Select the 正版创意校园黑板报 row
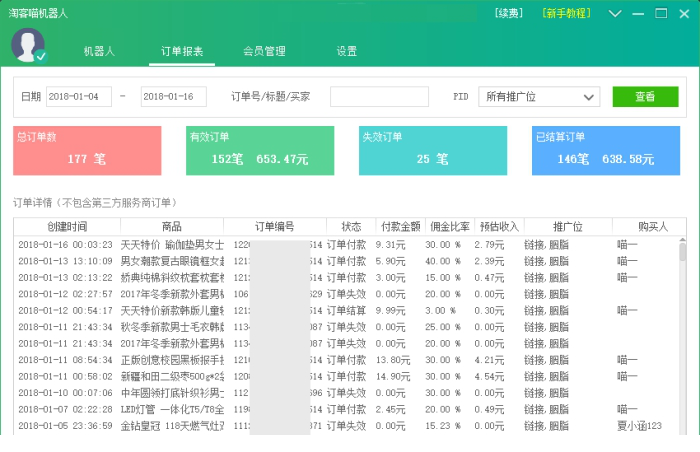The height and width of the screenshot is (452, 700). [x=346, y=360]
